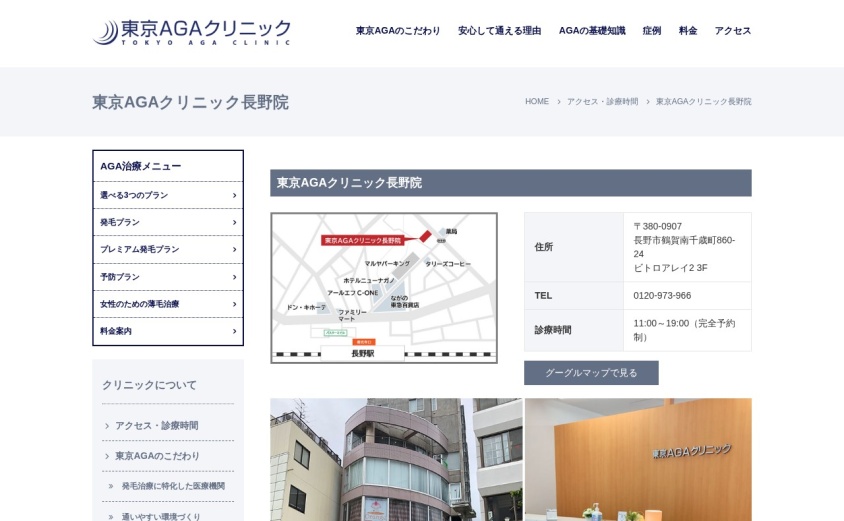The height and width of the screenshot is (521, 844).
Task: Open sidebar 東京AGAのこだわり link
Action: [x=157, y=456]
